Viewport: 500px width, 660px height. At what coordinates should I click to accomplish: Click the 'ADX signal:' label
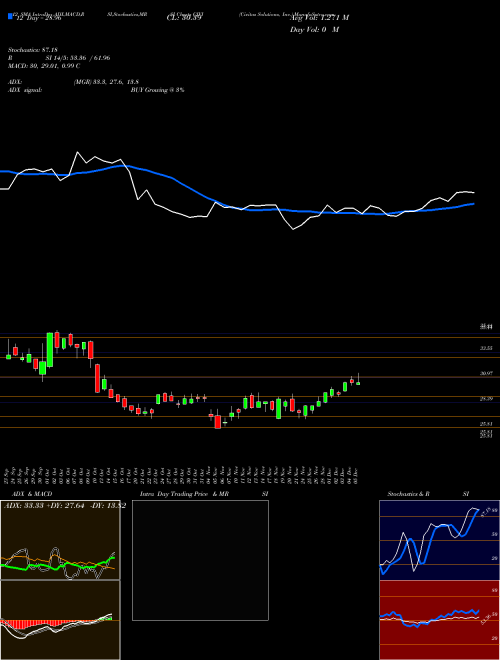(x=25, y=90)
